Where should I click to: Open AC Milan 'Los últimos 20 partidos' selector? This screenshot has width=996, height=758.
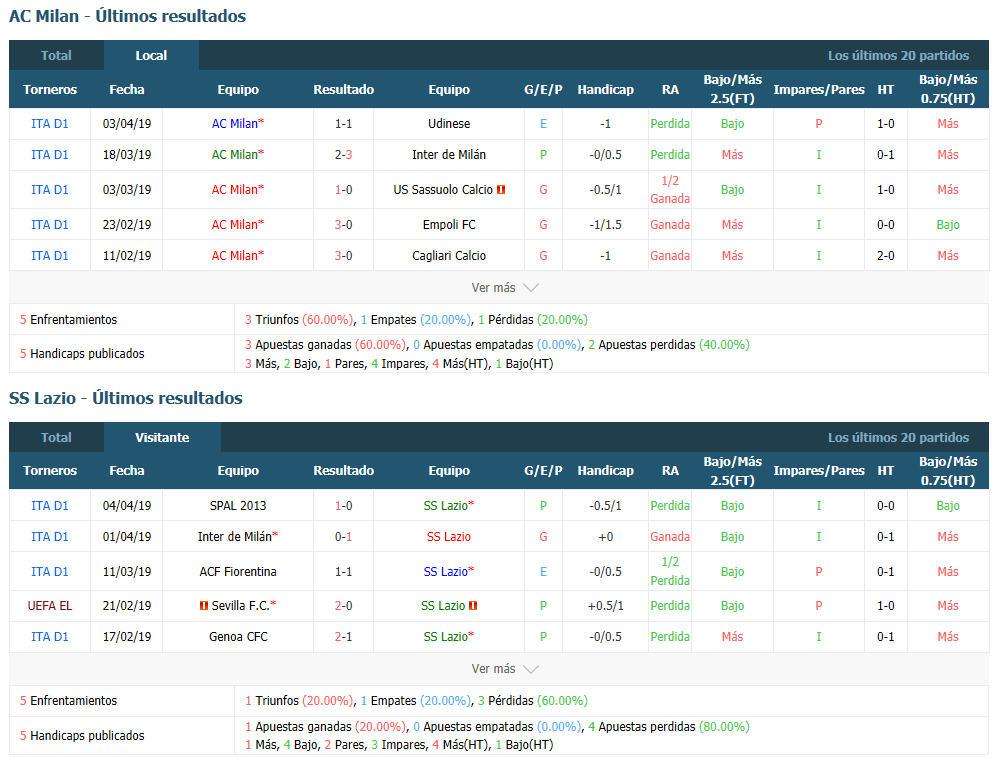(898, 55)
